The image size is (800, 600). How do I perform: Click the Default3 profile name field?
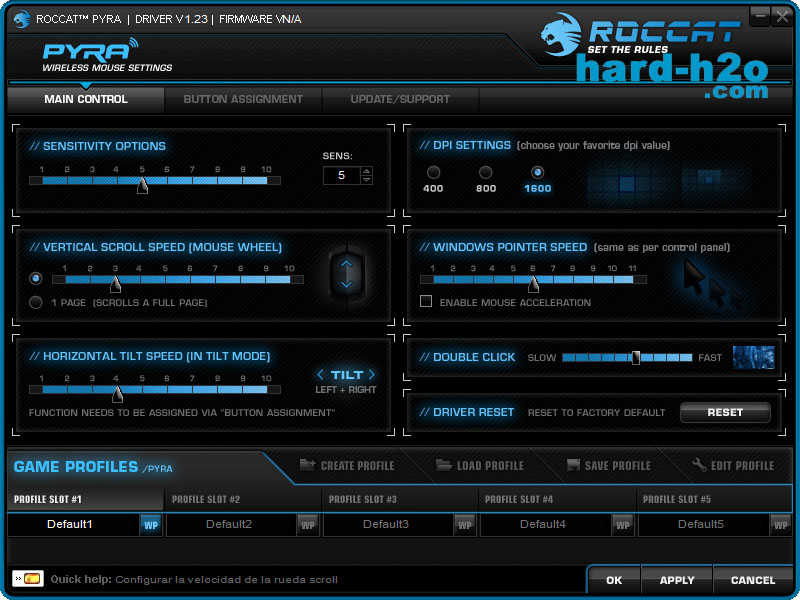click(388, 524)
